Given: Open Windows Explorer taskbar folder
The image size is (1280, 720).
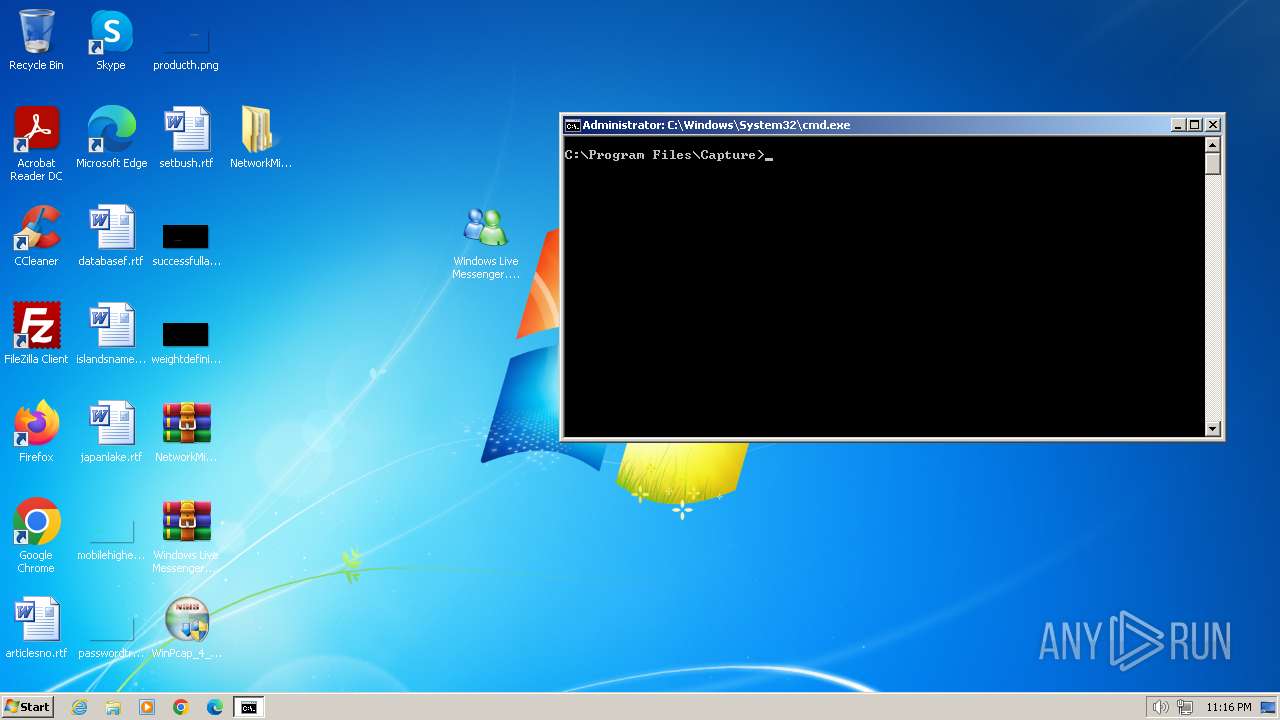Looking at the screenshot, I should point(113,707).
